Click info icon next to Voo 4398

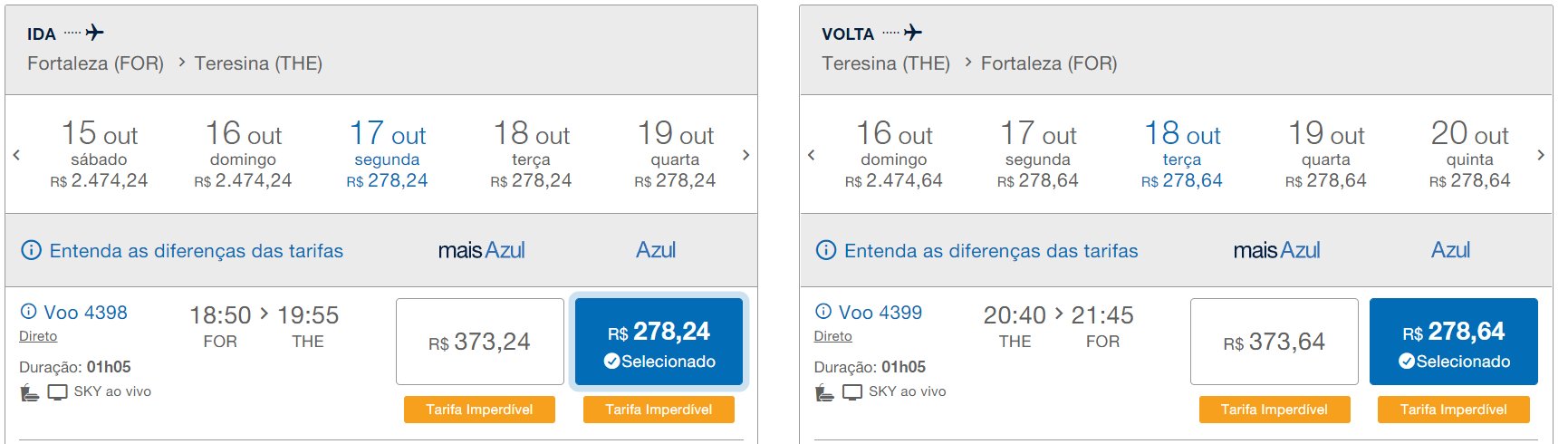[x=28, y=312]
